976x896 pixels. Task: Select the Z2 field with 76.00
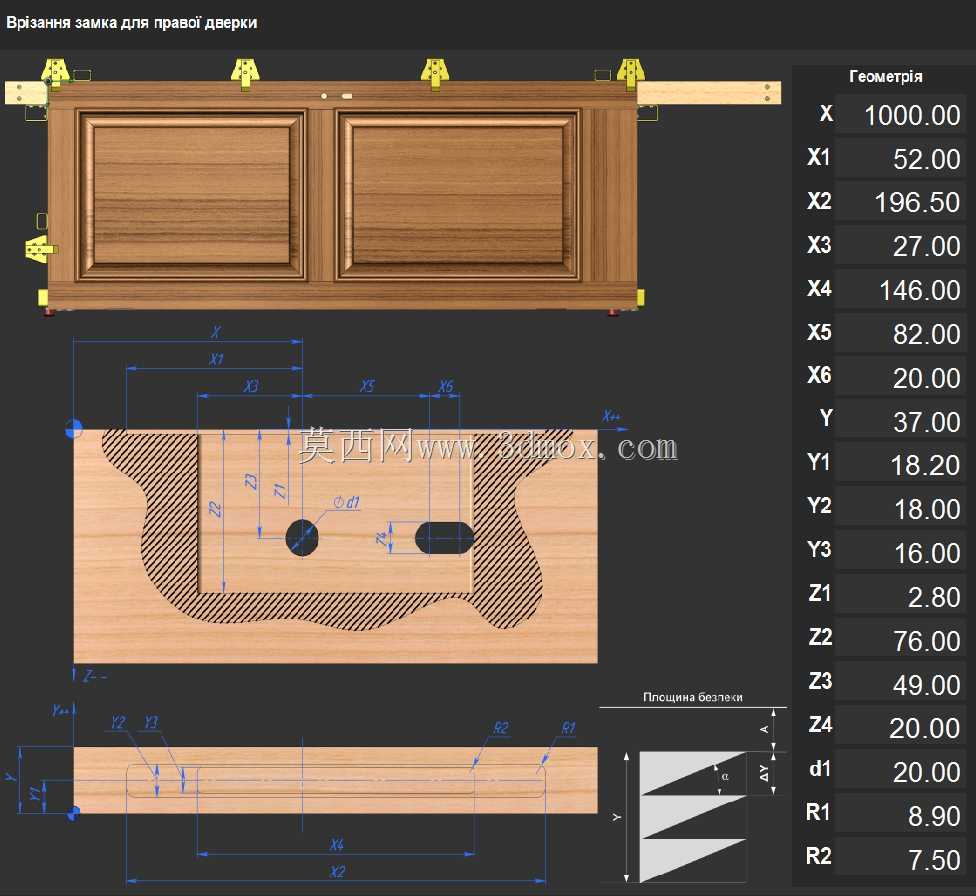900,640
